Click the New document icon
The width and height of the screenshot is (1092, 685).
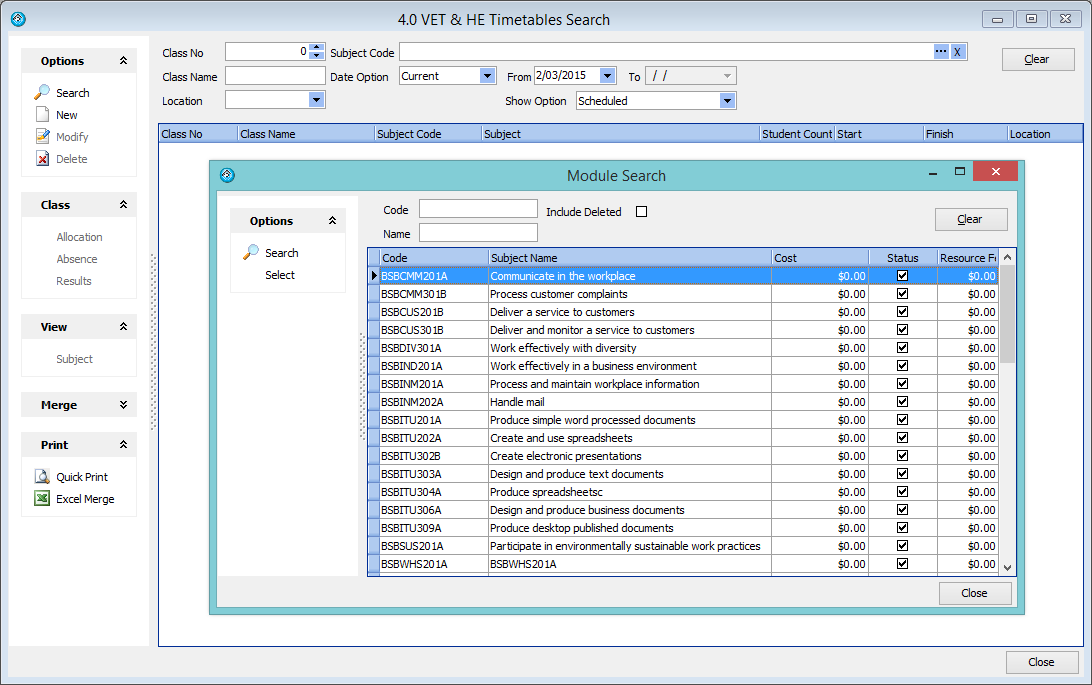(x=42, y=115)
